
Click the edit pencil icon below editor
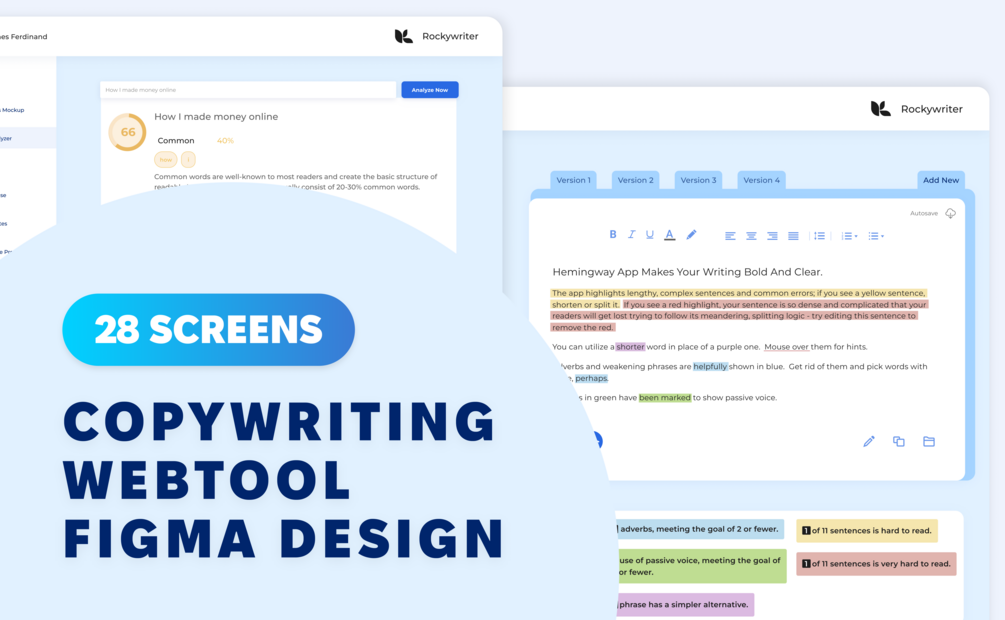tap(869, 441)
